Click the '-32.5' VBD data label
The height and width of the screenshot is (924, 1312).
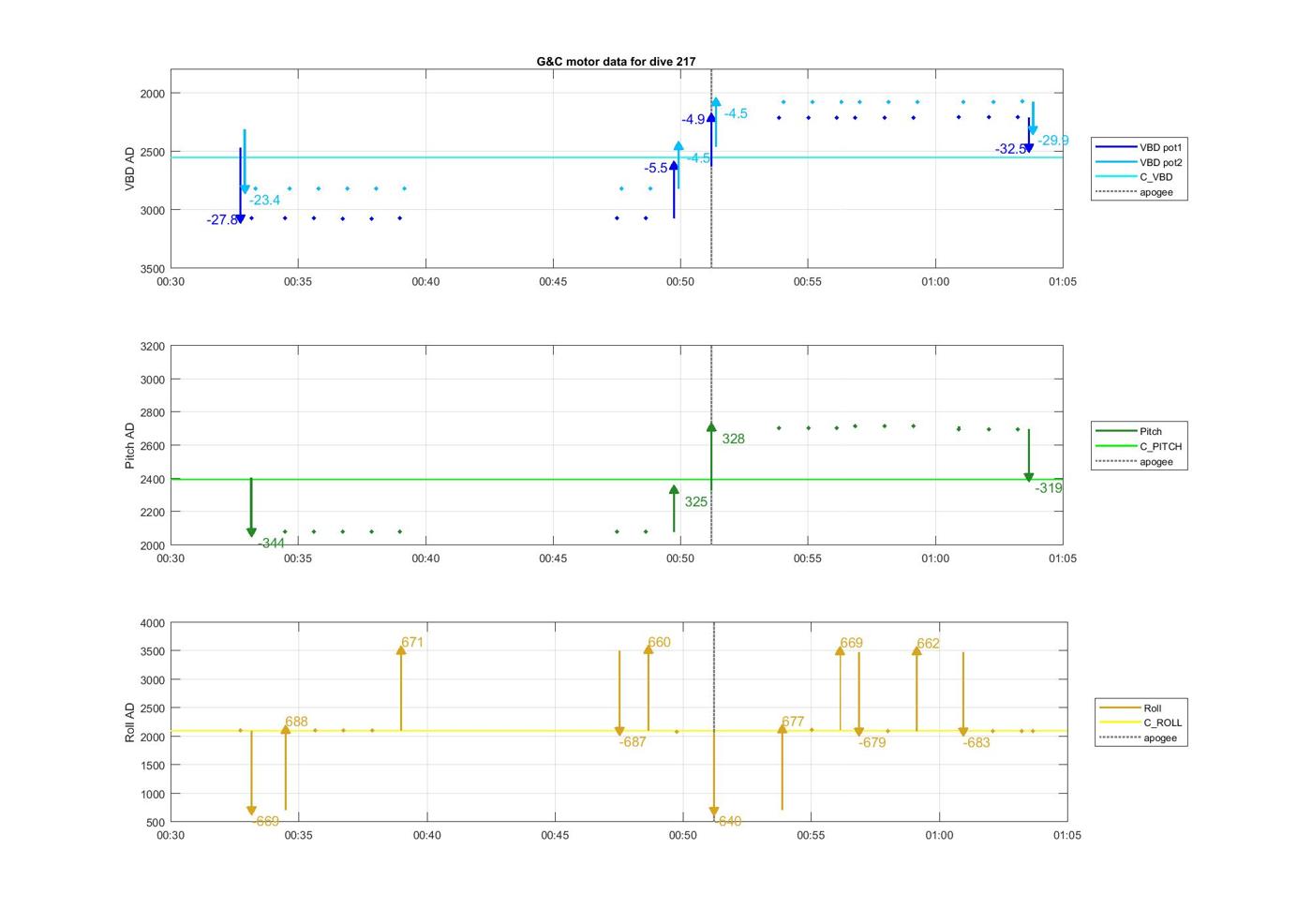pyautogui.click(x=1011, y=149)
